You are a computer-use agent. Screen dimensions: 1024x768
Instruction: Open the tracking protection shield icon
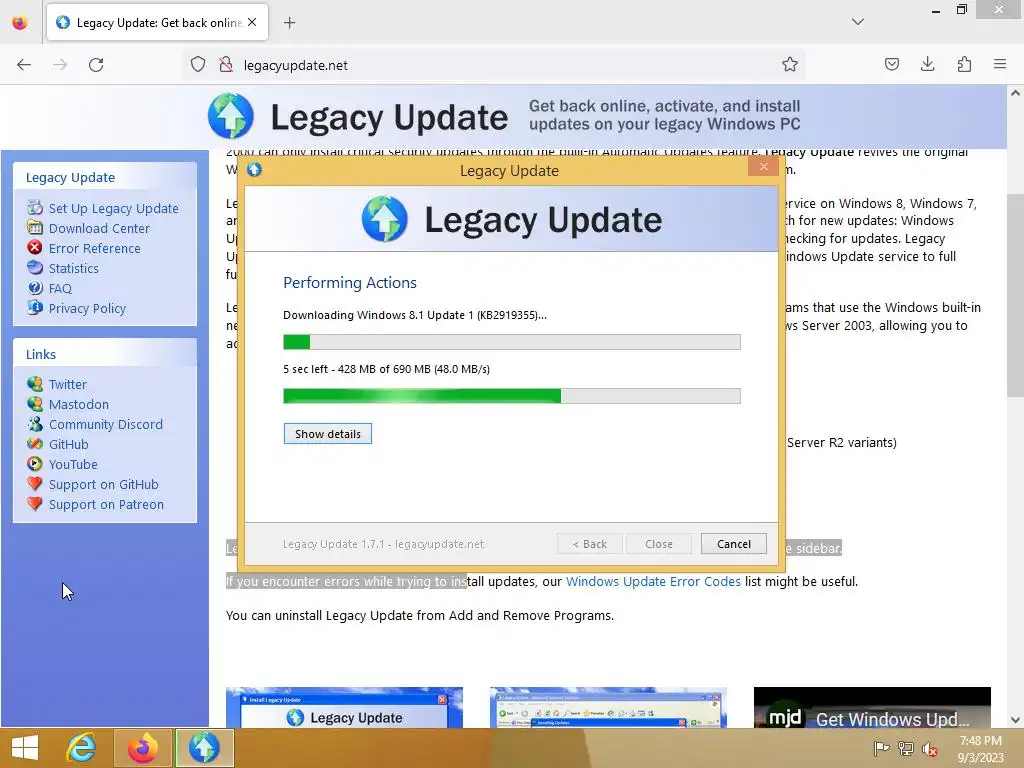[x=198, y=65]
